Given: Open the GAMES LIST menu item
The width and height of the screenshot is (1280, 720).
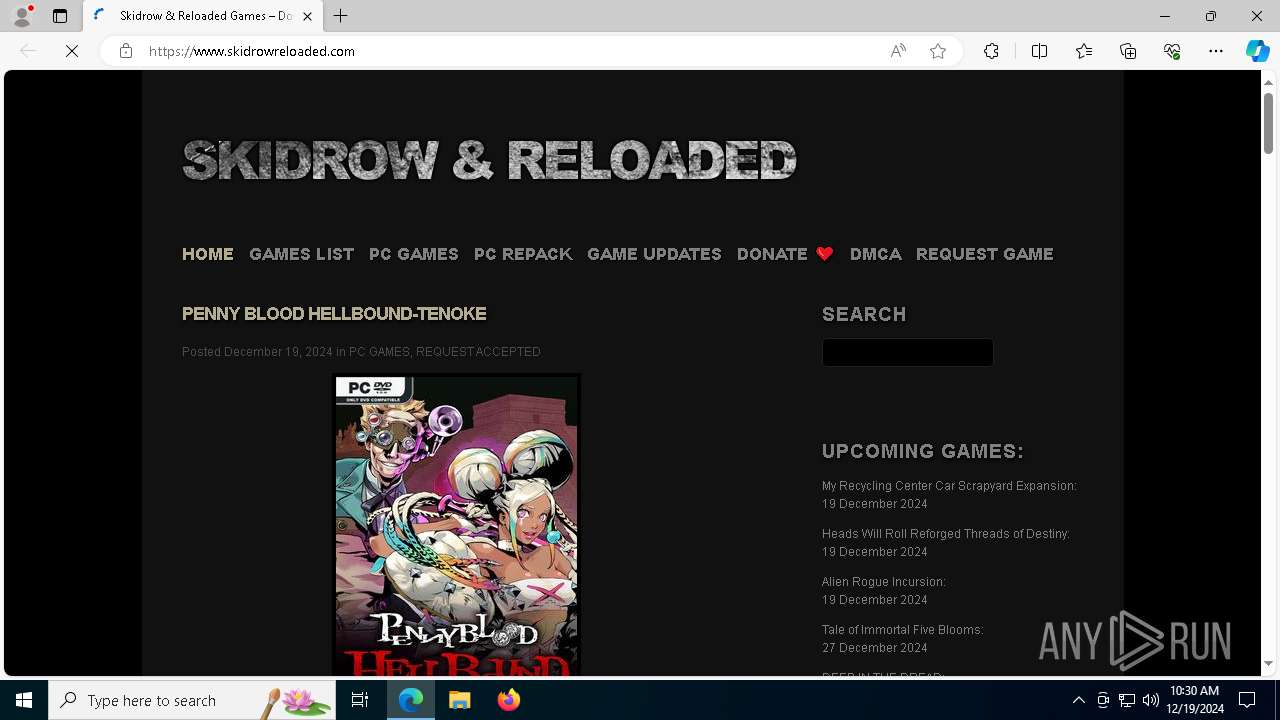Looking at the screenshot, I should point(301,254).
